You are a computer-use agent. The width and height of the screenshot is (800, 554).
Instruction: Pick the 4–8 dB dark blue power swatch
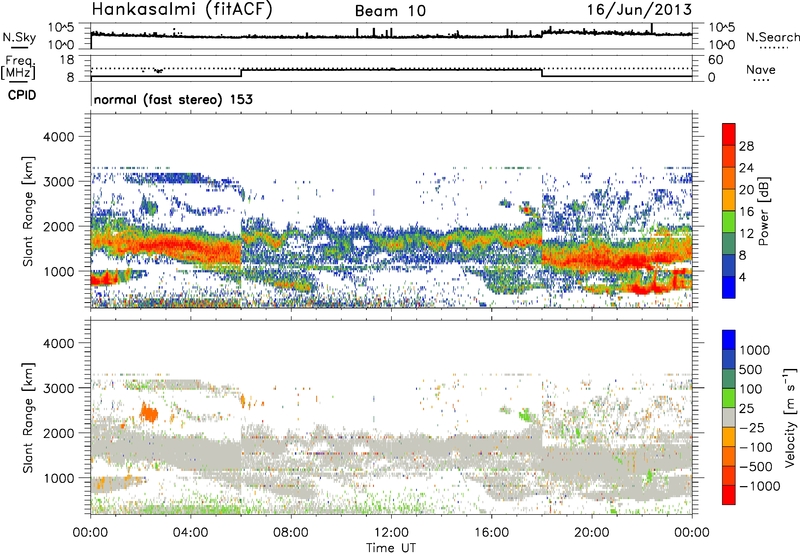[729, 265]
